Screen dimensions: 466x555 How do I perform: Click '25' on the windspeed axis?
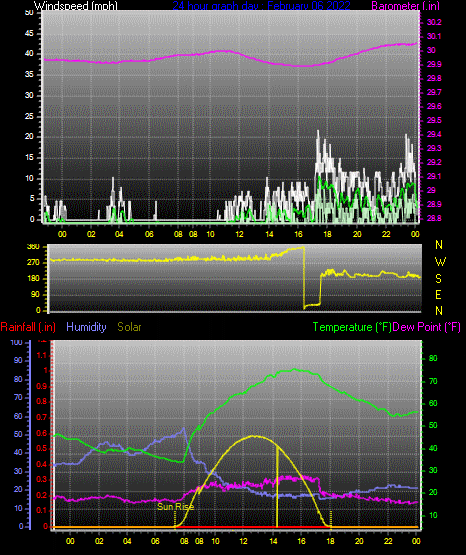(29, 116)
